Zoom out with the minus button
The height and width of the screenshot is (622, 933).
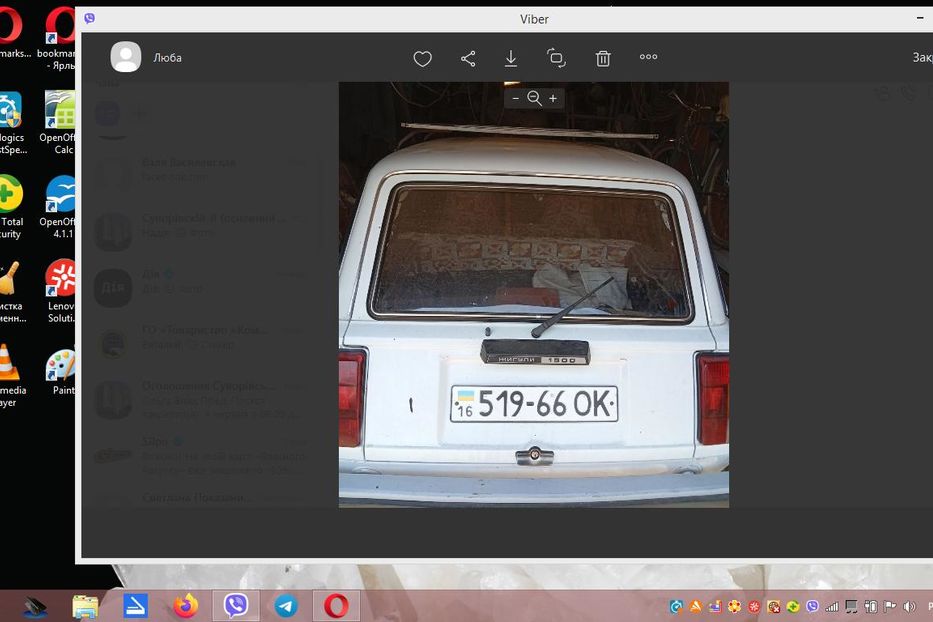(x=516, y=98)
